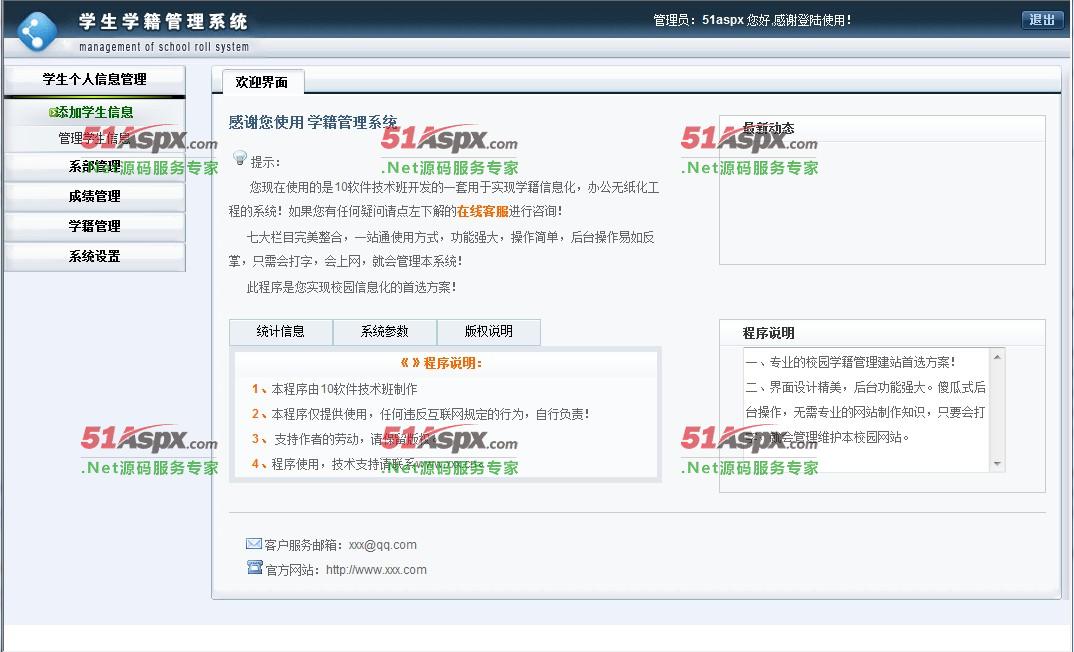The height and width of the screenshot is (652, 1074).
Task: Click line 1、本程序由10软件技术班制作
Action: point(334,389)
